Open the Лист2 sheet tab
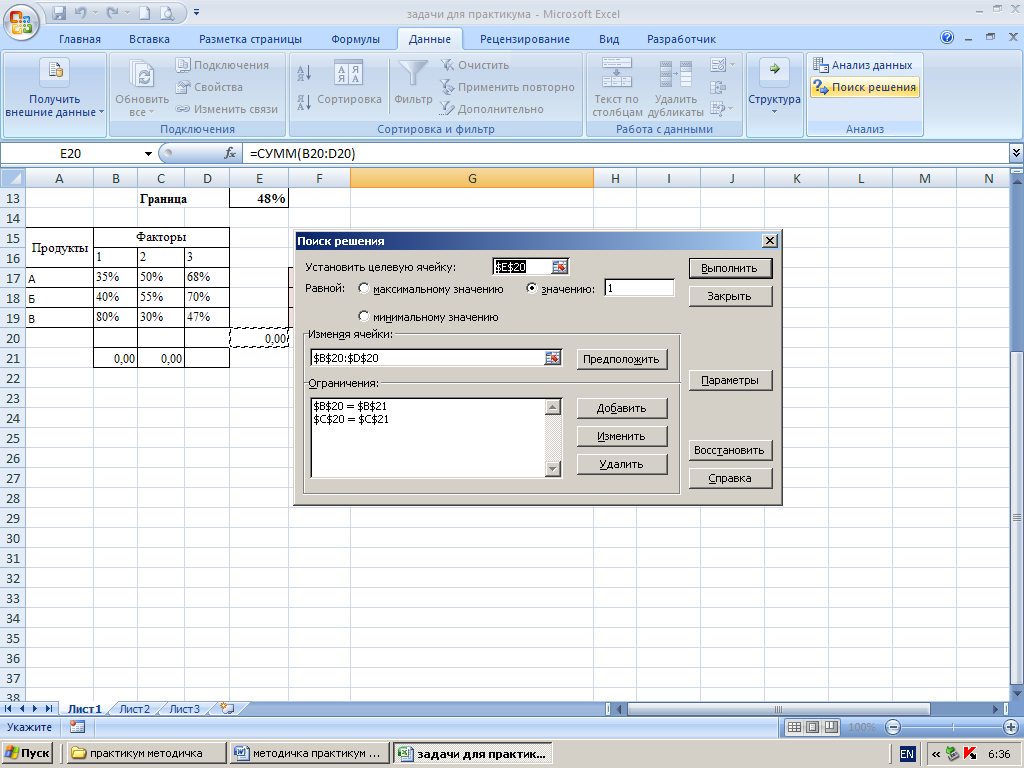 (x=134, y=709)
